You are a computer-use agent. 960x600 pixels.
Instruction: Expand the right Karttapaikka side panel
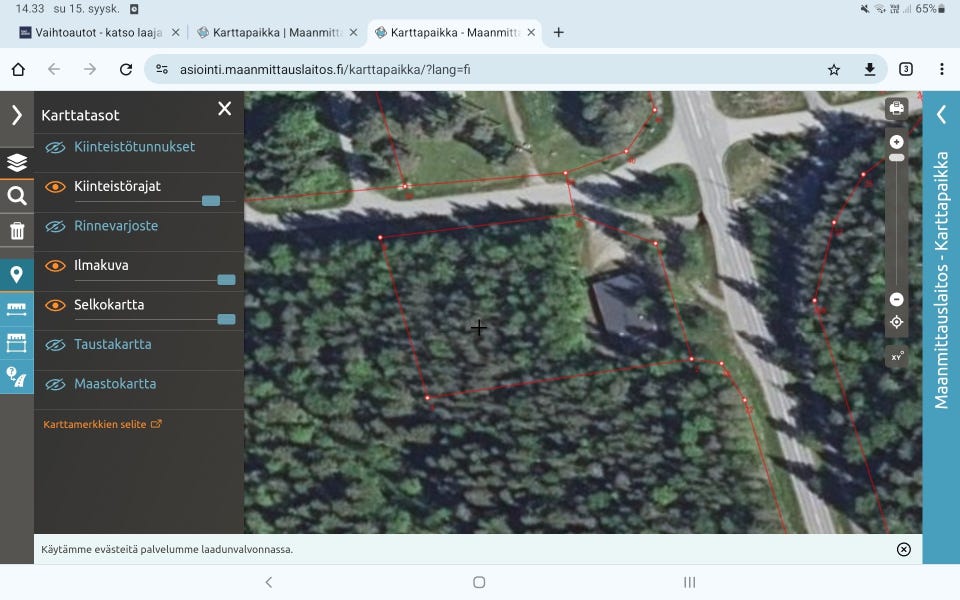(x=941, y=114)
